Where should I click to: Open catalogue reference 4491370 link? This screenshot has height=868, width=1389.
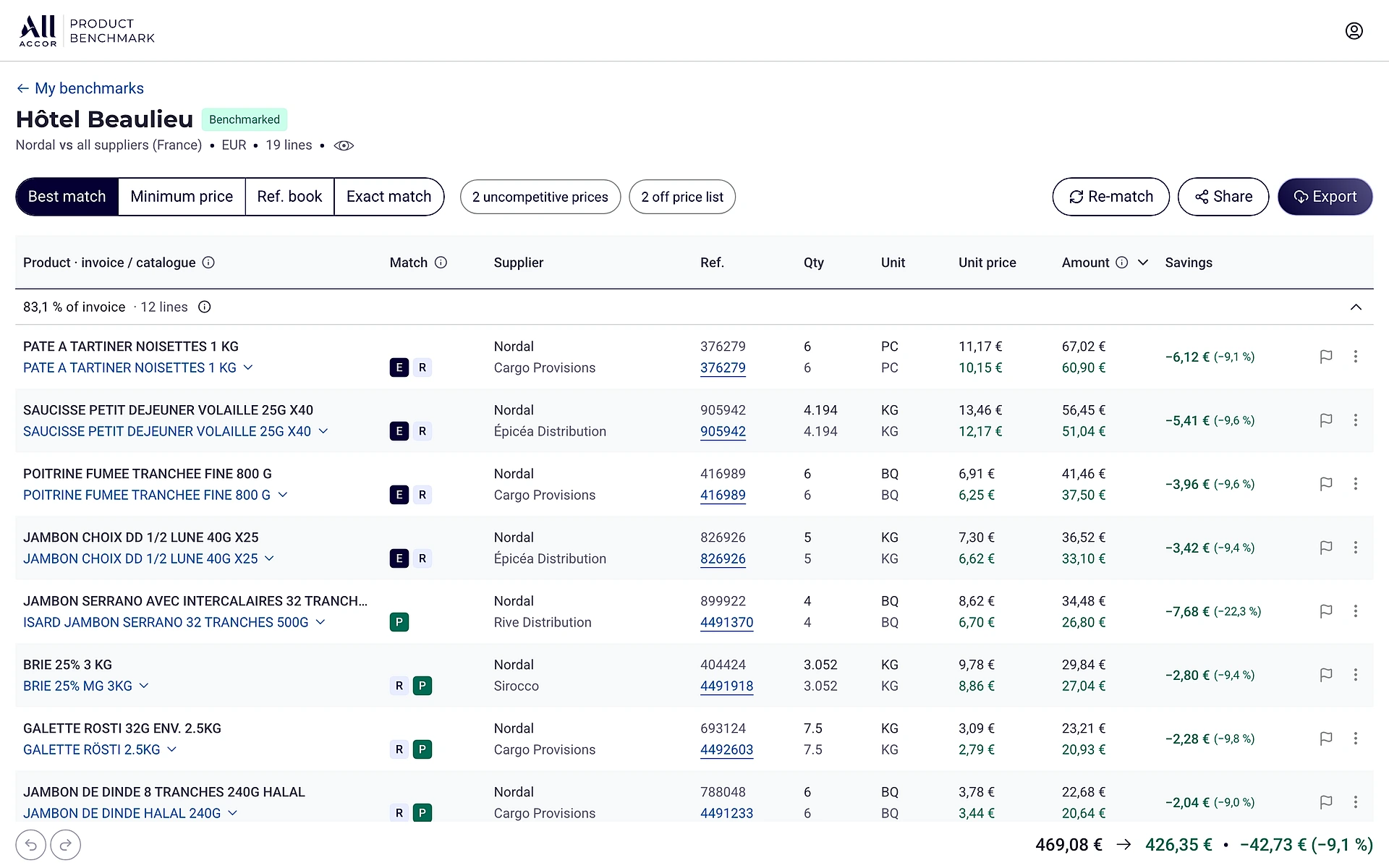point(726,622)
